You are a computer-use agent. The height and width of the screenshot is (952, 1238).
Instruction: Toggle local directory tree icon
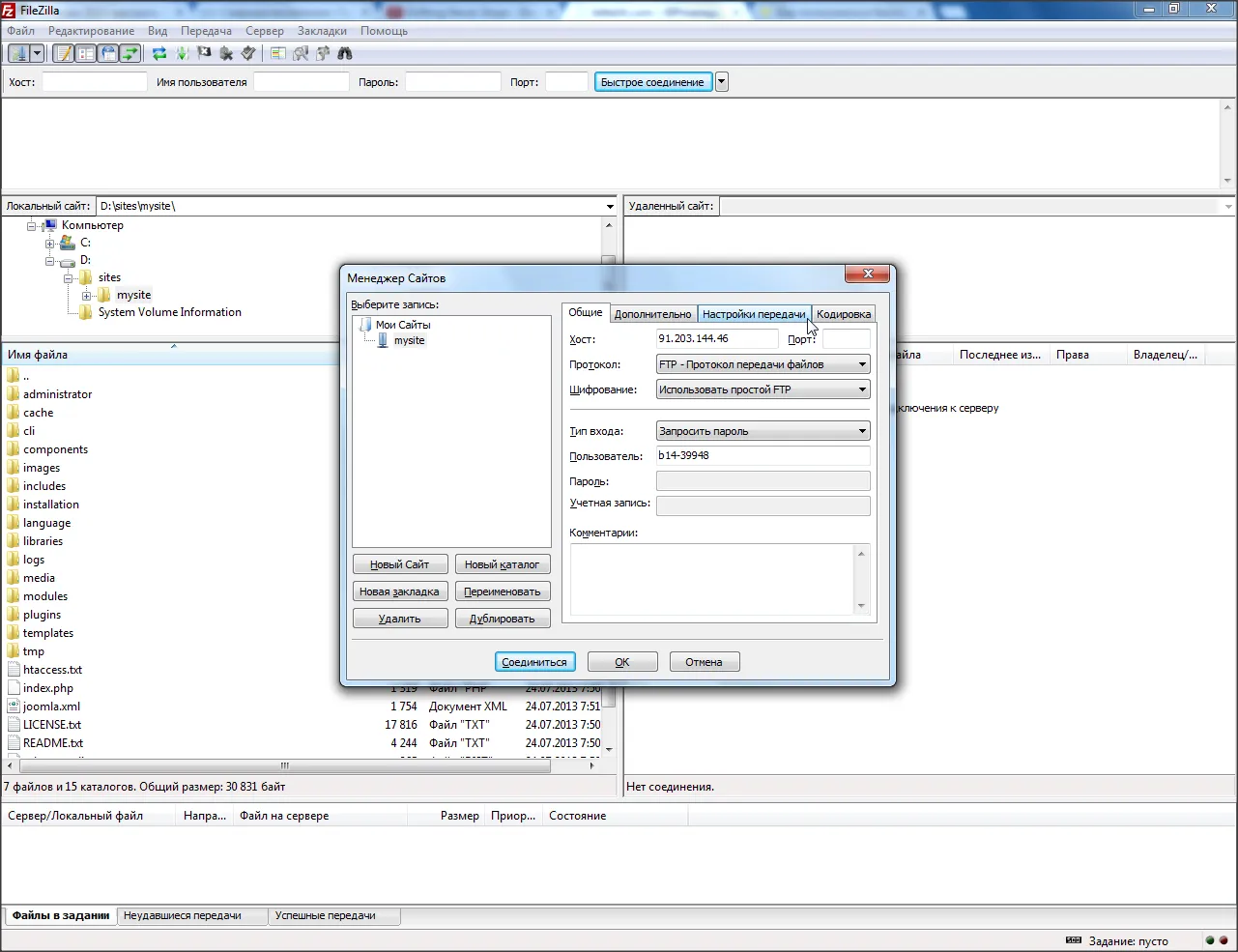[85, 53]
